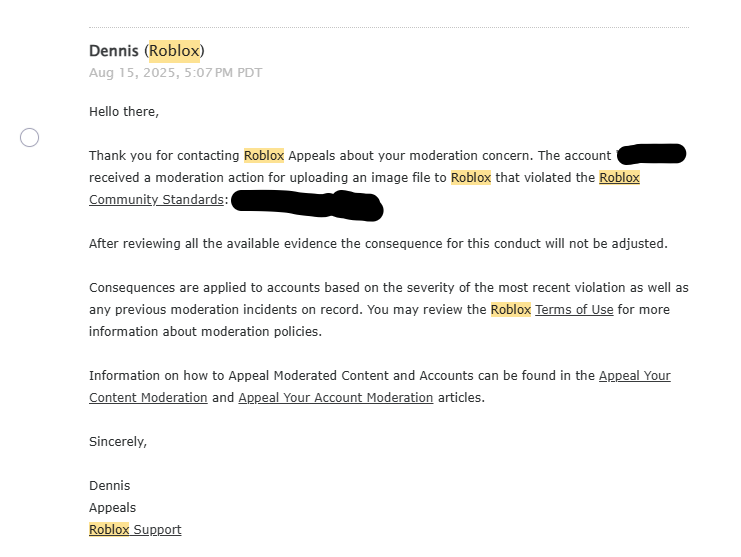Click the 'Dennis' line in the signature
Screen dimensions: 741x557
pyautogui.click(x=110, y=485)
